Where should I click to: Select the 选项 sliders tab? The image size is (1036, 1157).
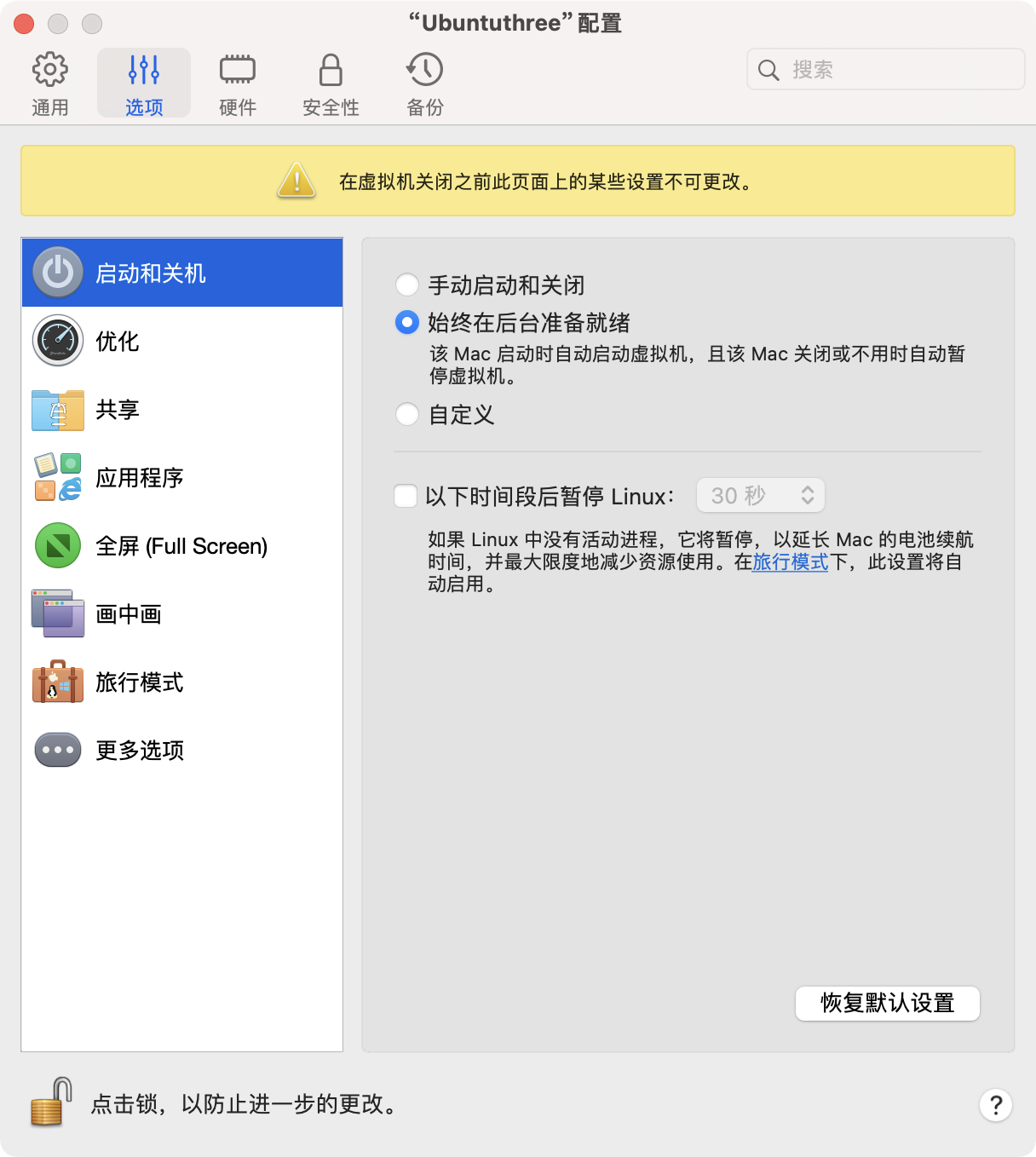coord(144,83)
